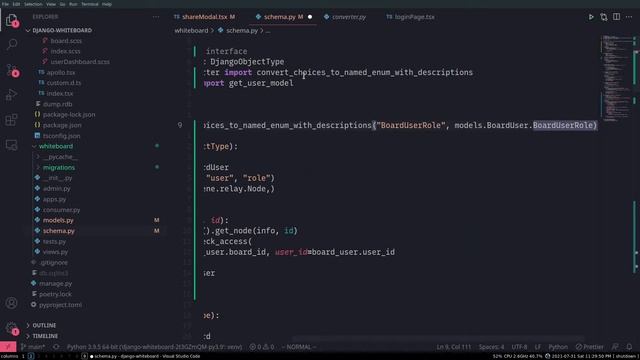The height and width of the screenshot is (360, 640).
Task: Click get_user_model in the import line
Action: point(261,83)
